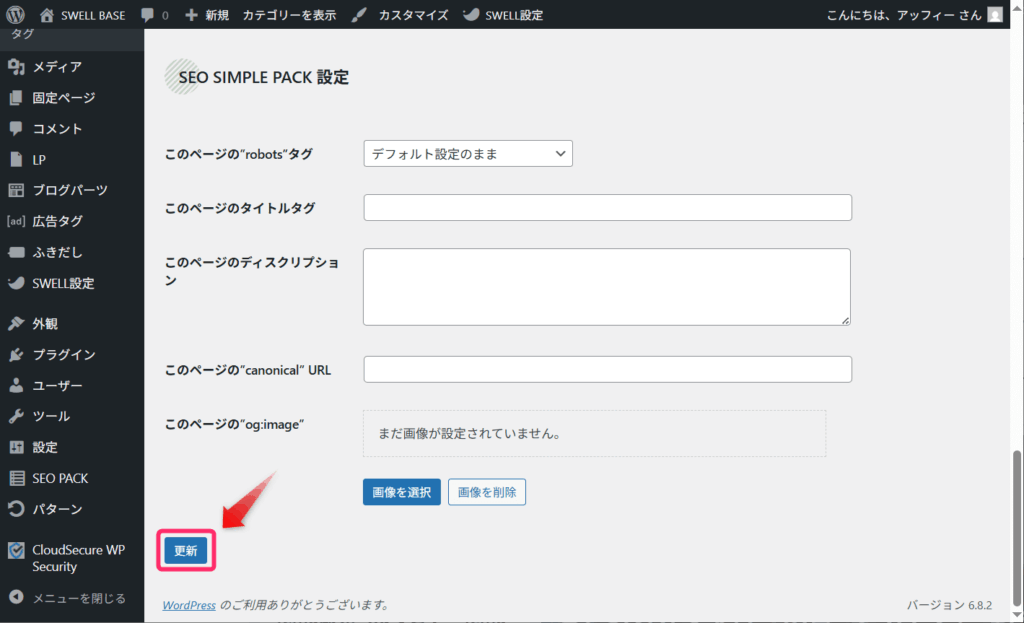
Task: Click 新規 in the admin bar
Action: point(217,14)
